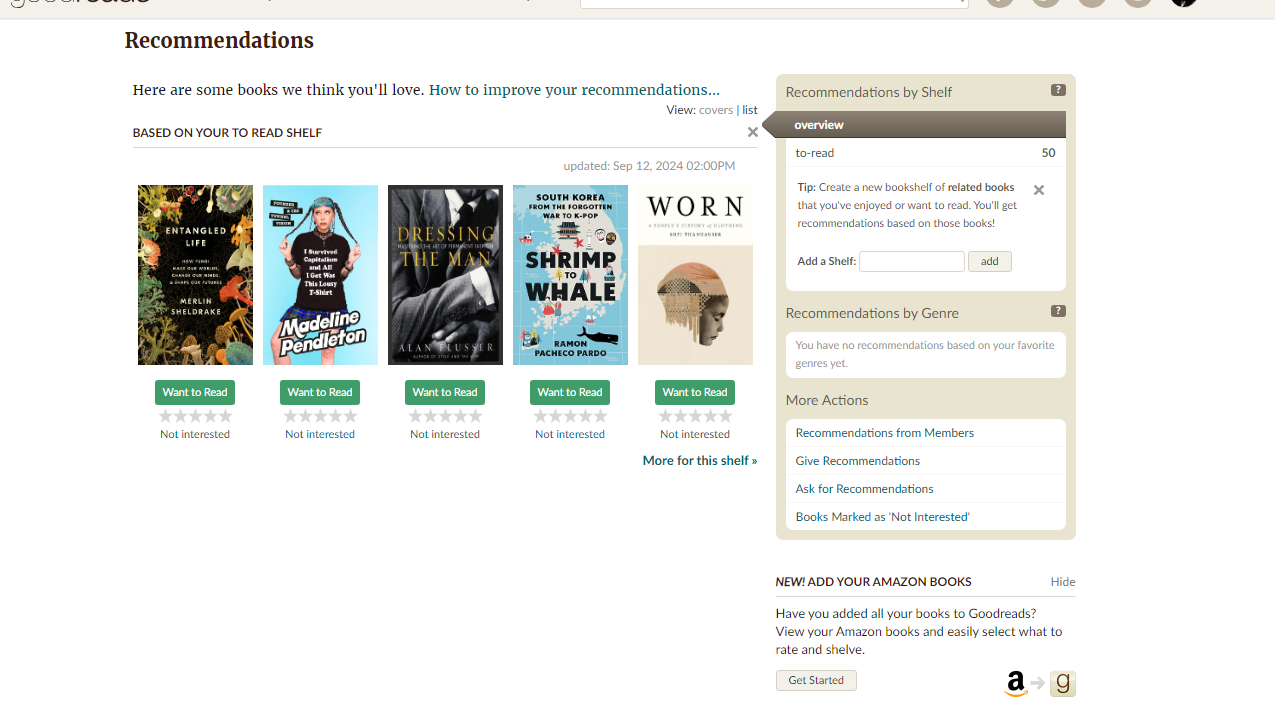Rate the Madeline Pendleton book one star
This screenshot has height=718, width=1275.
pos(290,416)
